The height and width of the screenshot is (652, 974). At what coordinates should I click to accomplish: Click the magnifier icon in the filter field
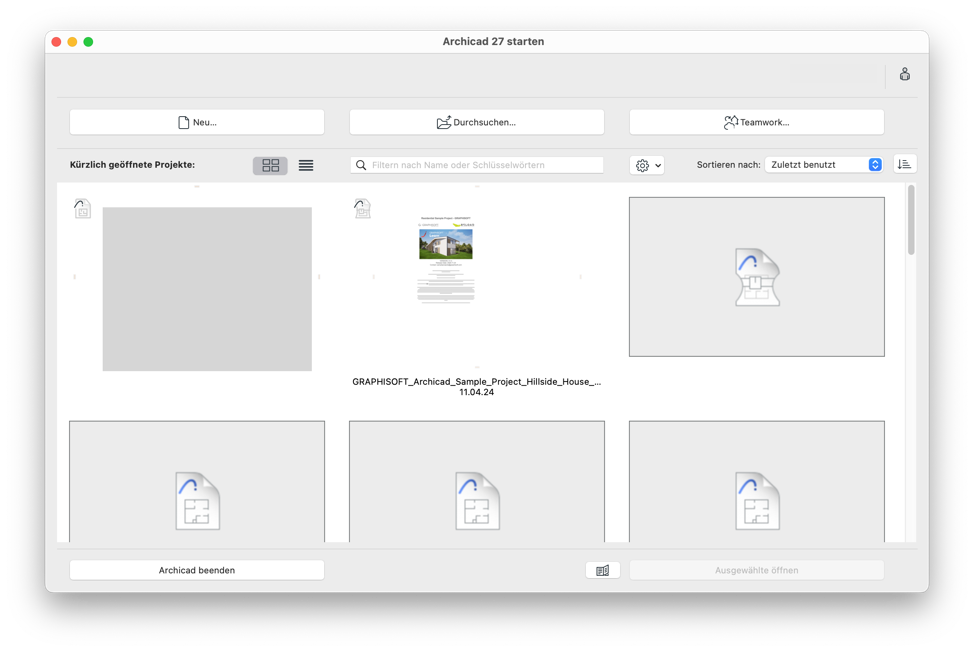(361, 165)
